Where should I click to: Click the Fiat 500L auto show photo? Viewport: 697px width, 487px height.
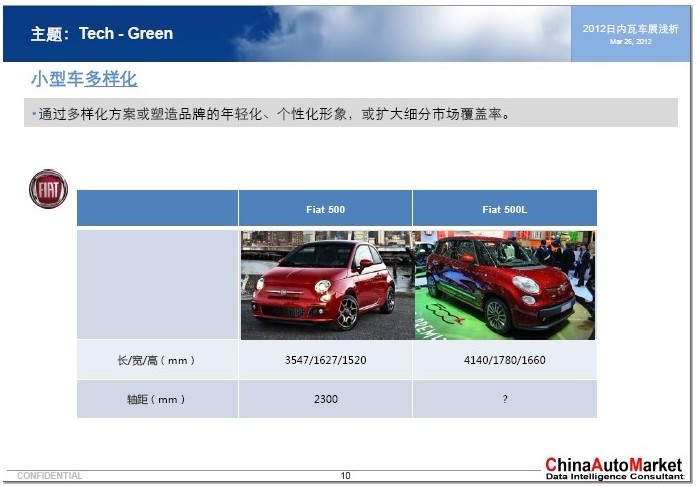pos(505,285)
